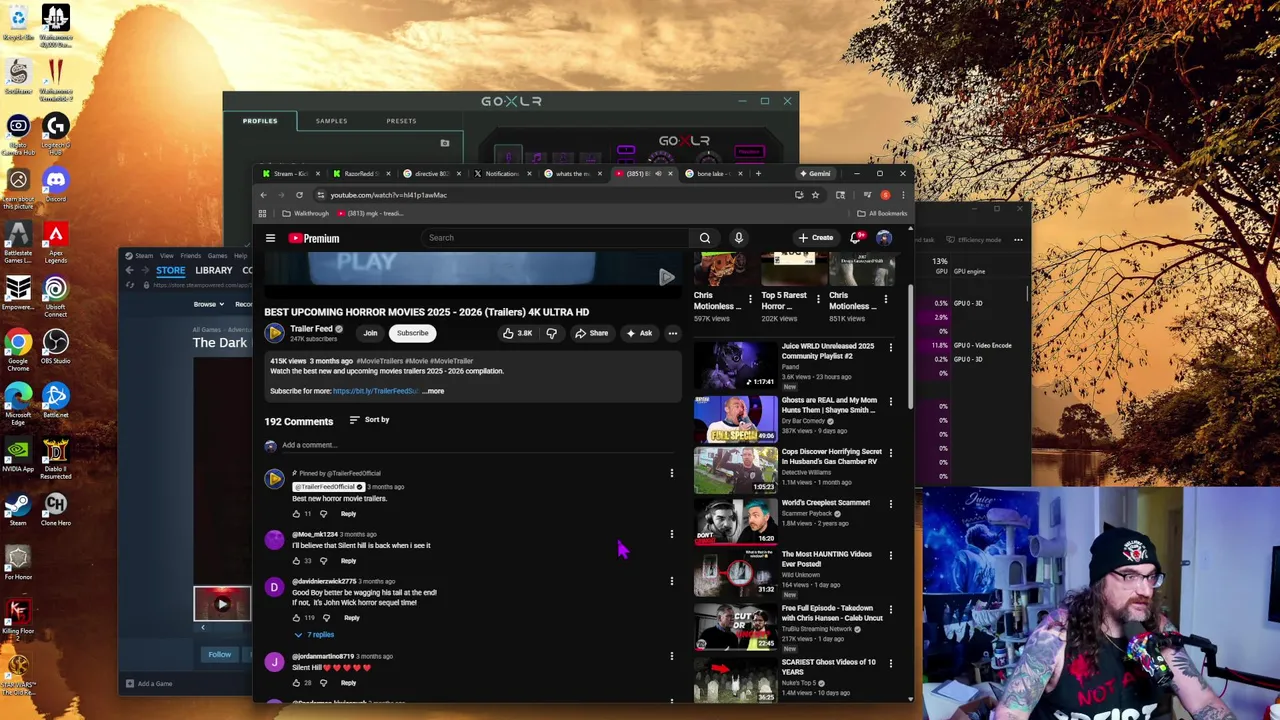Like the pinned TrailerFeedOfficial comment

click(296, 514)
